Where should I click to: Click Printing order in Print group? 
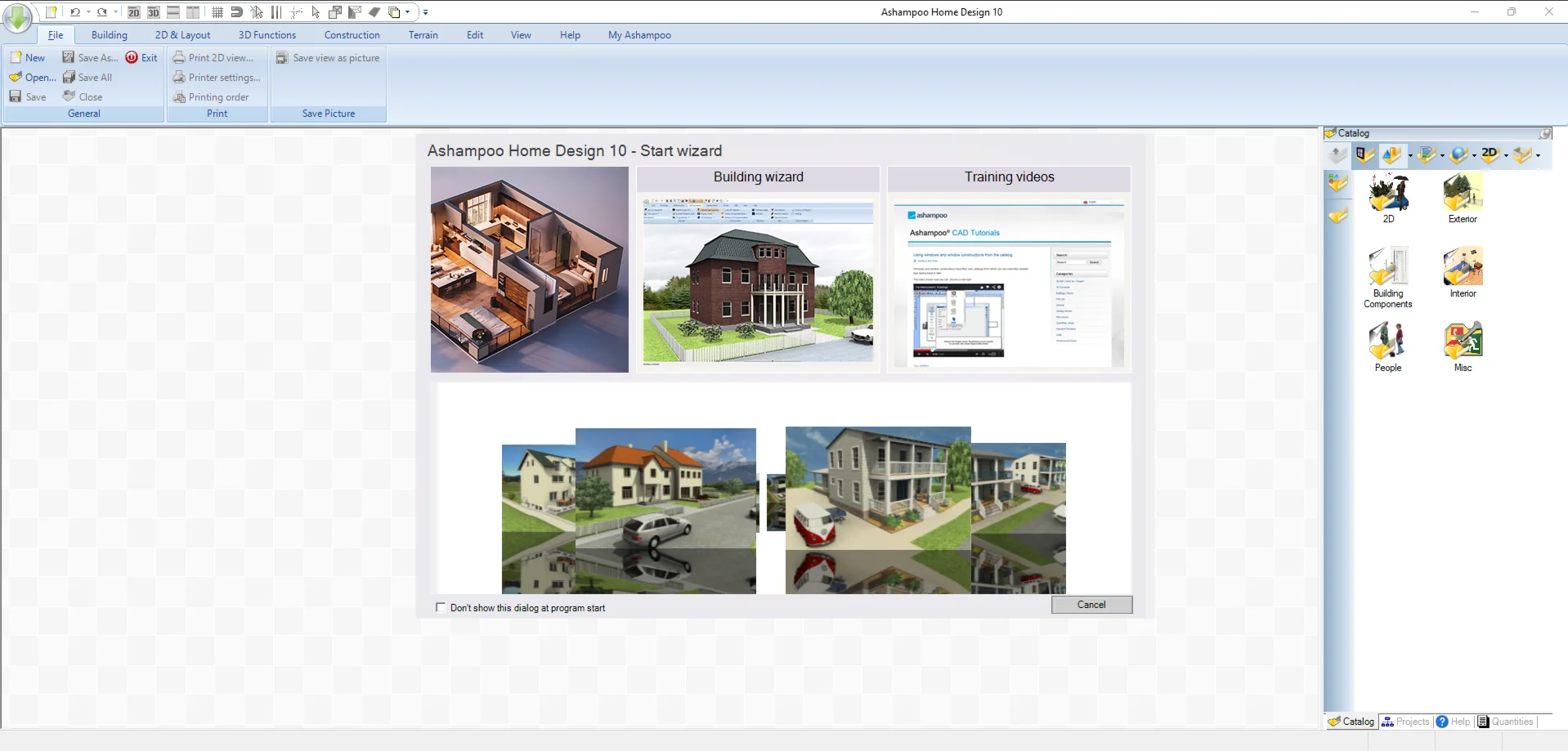click(211, 97)
